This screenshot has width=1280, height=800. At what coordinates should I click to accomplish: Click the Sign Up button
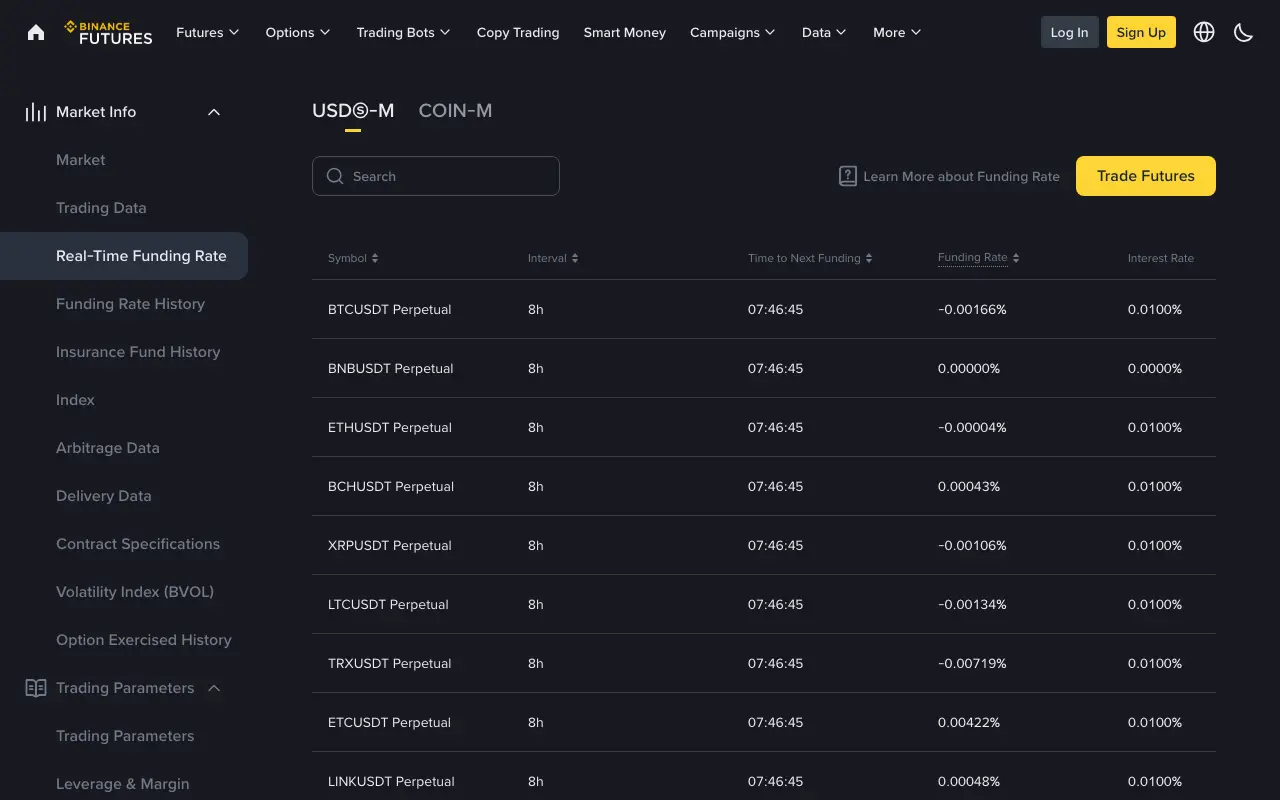1141,32
